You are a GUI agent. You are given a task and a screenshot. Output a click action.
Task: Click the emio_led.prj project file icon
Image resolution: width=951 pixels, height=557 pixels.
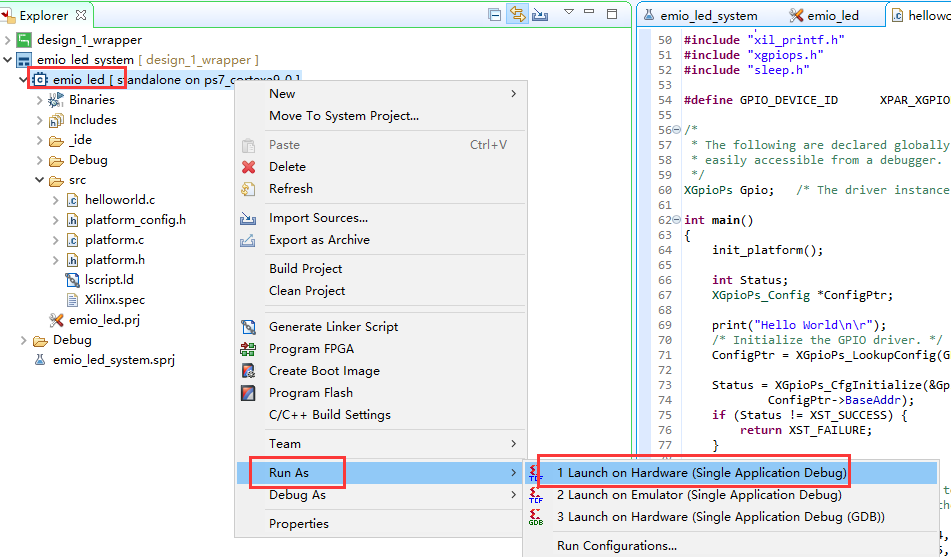(56, 320)
